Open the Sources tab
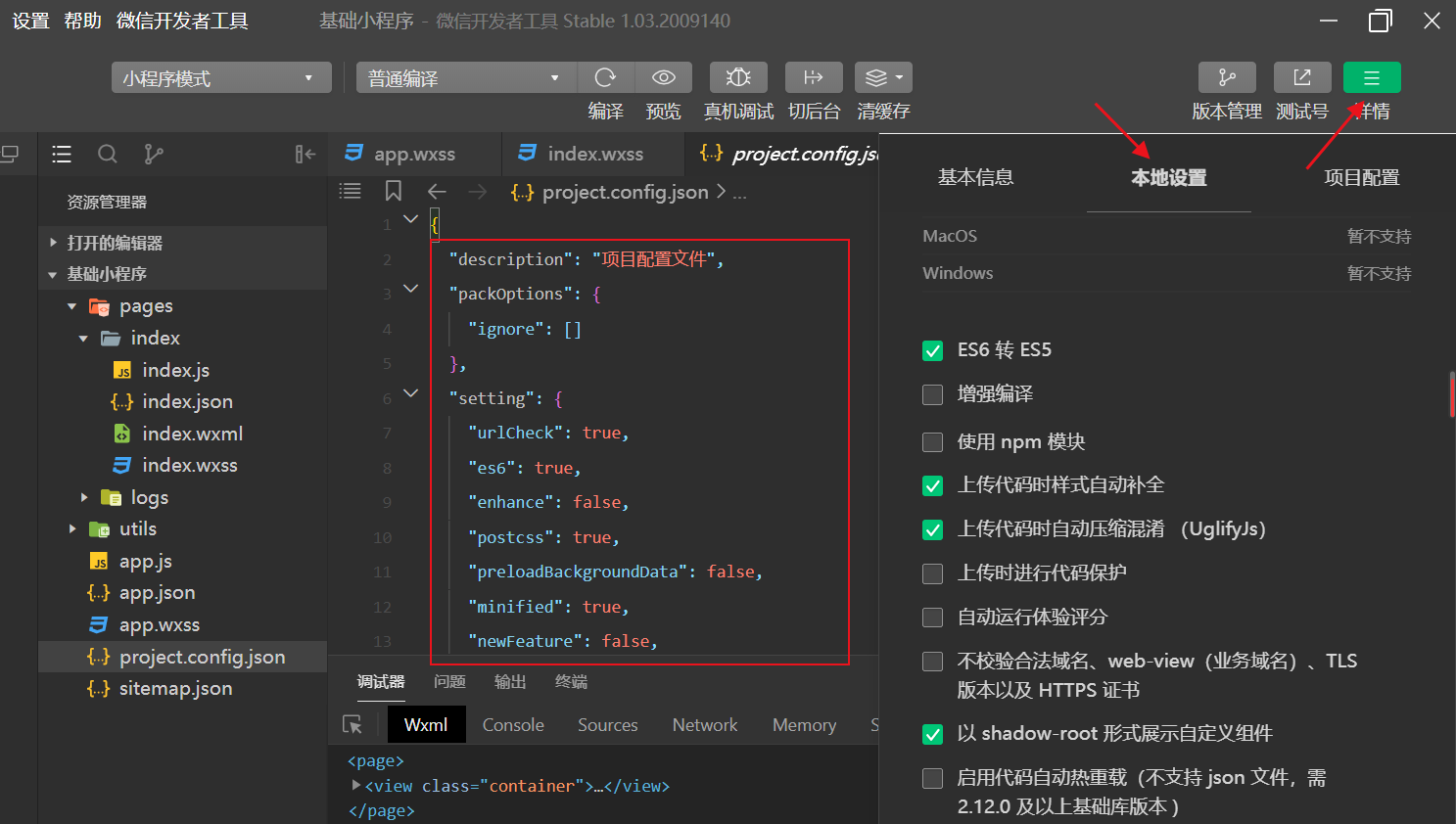 click(608, 725)
